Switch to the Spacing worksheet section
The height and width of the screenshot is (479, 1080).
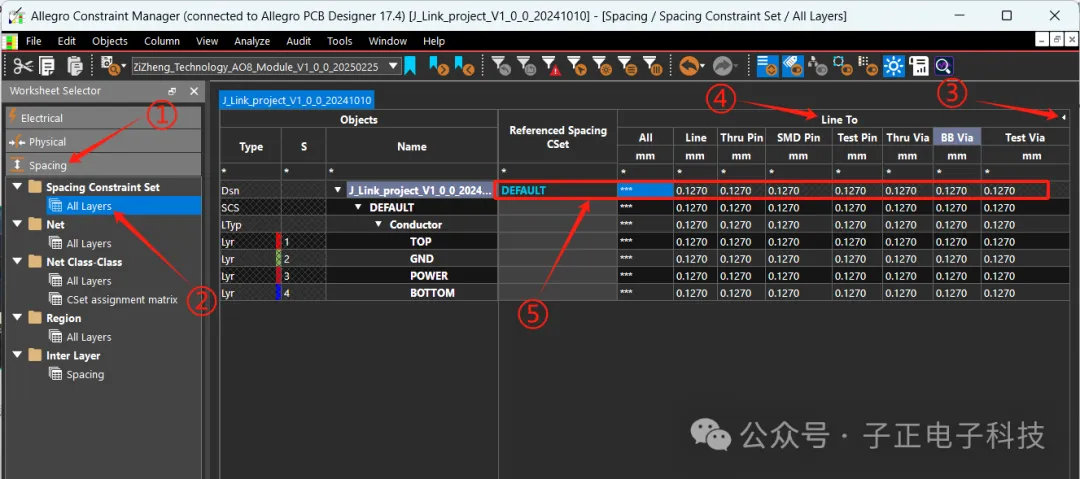point(103,165)
